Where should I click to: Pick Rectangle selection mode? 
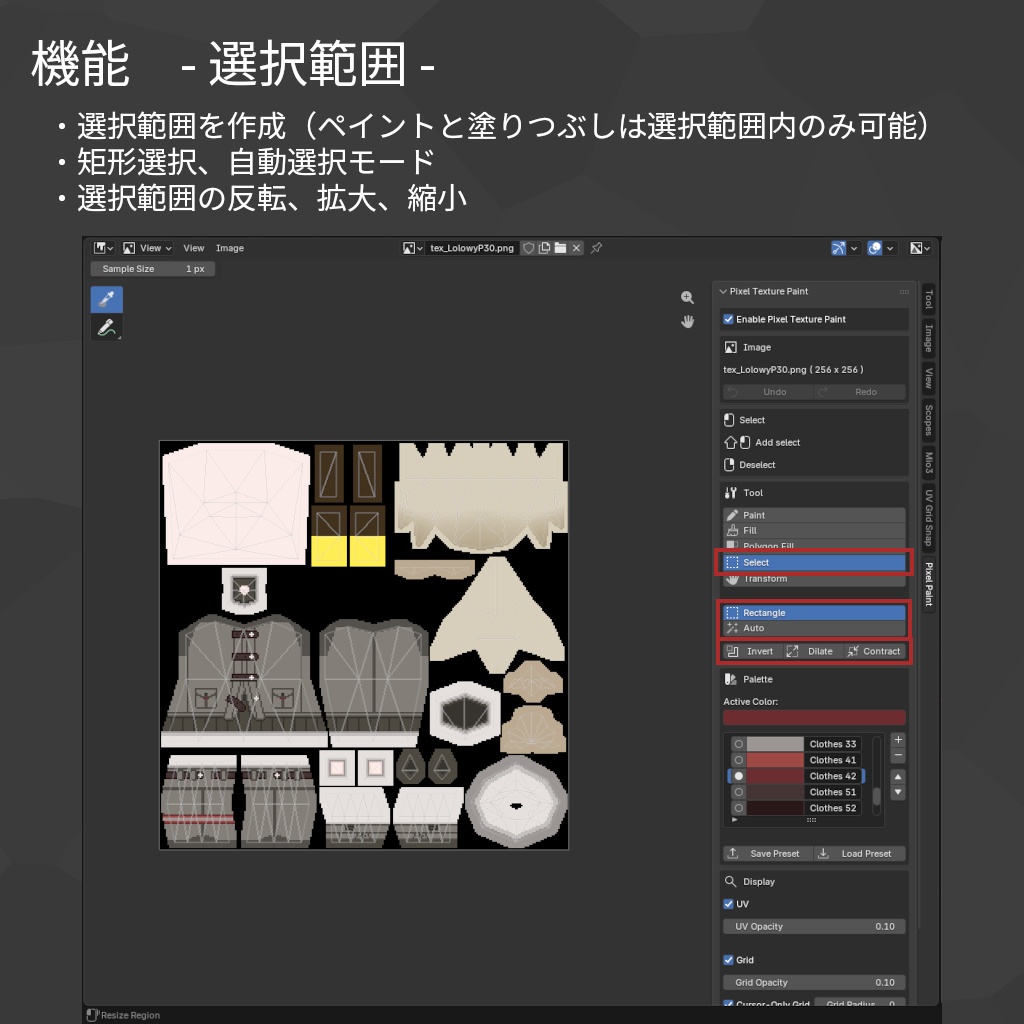[814, 613]
